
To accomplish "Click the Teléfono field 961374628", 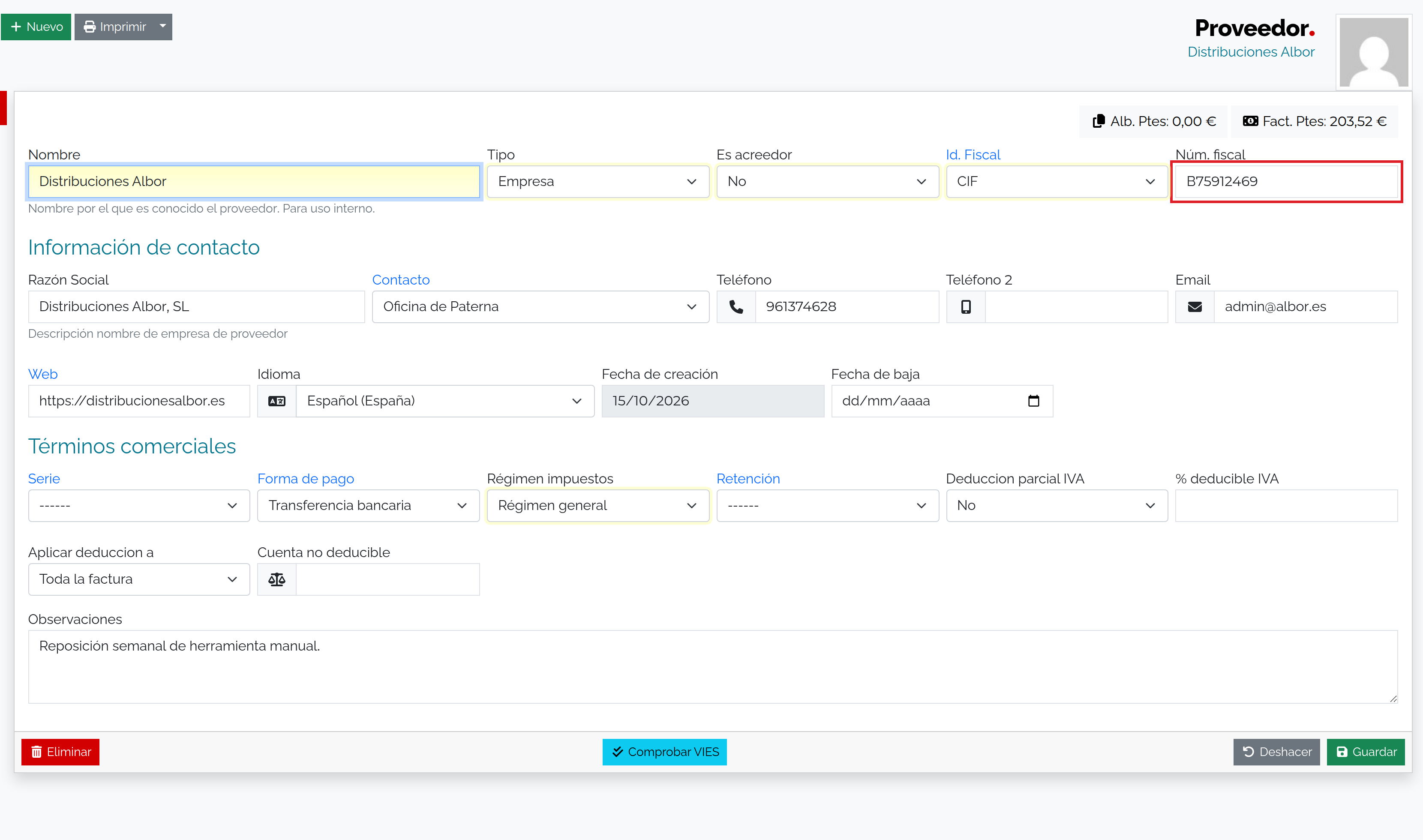I will click(x=847, y=307).
